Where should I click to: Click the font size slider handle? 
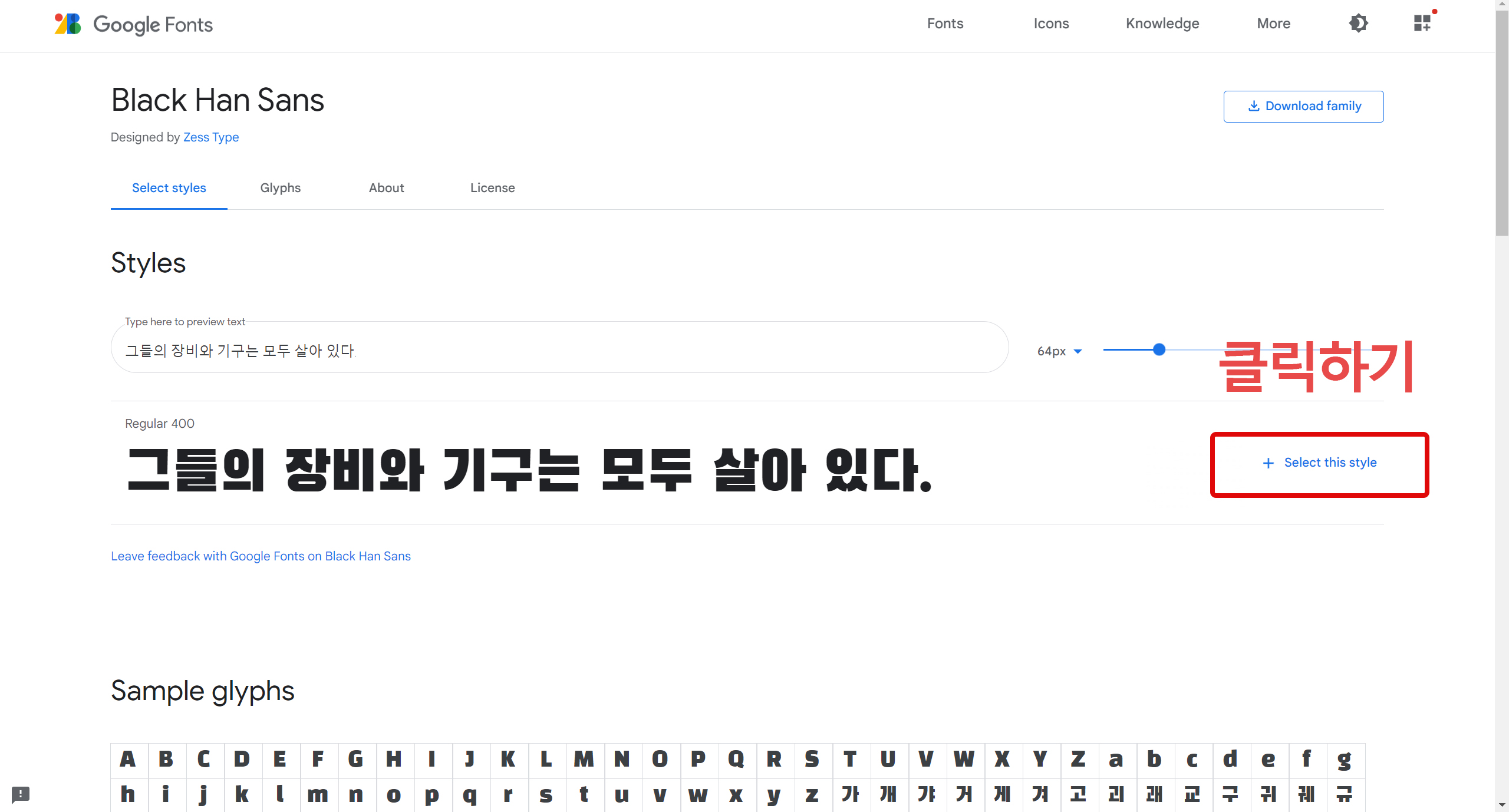[x=1159, y=349]
